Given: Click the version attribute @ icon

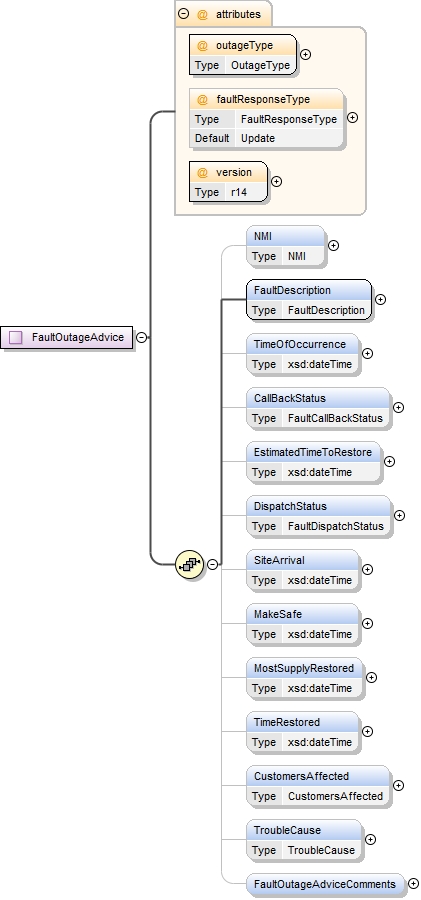Looking at the screenshot, I should pyautogui.click(x=202, y=172).
